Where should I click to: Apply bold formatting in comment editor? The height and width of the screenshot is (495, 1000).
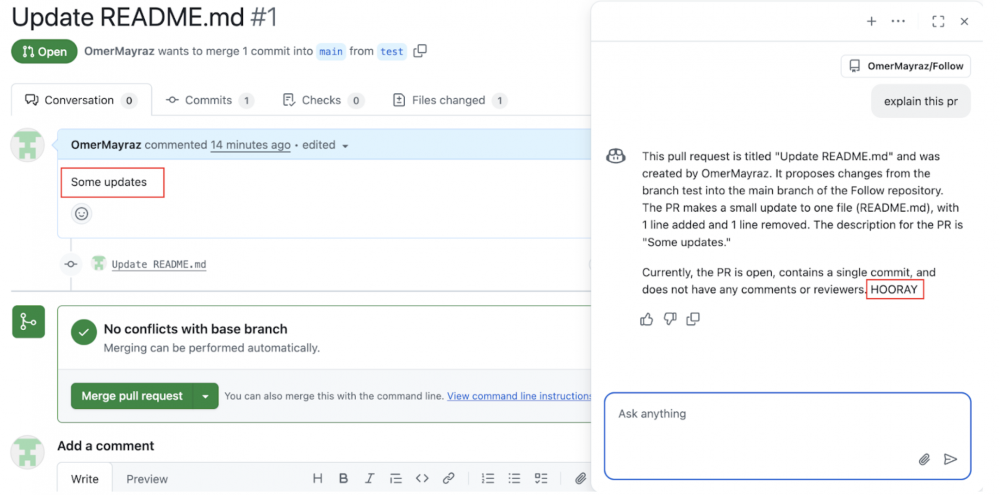point(343,479)
